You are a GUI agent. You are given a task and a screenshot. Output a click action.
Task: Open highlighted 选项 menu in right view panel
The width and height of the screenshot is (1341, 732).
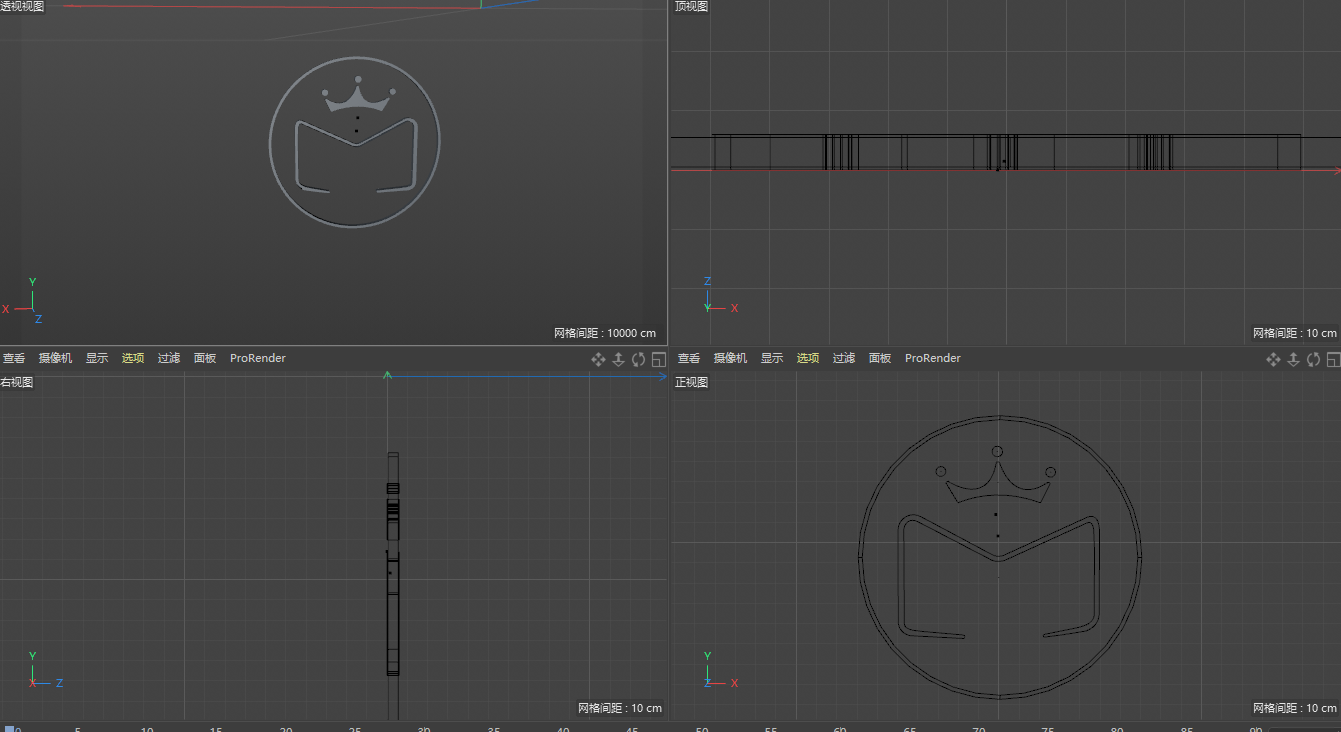coord(133,358)
